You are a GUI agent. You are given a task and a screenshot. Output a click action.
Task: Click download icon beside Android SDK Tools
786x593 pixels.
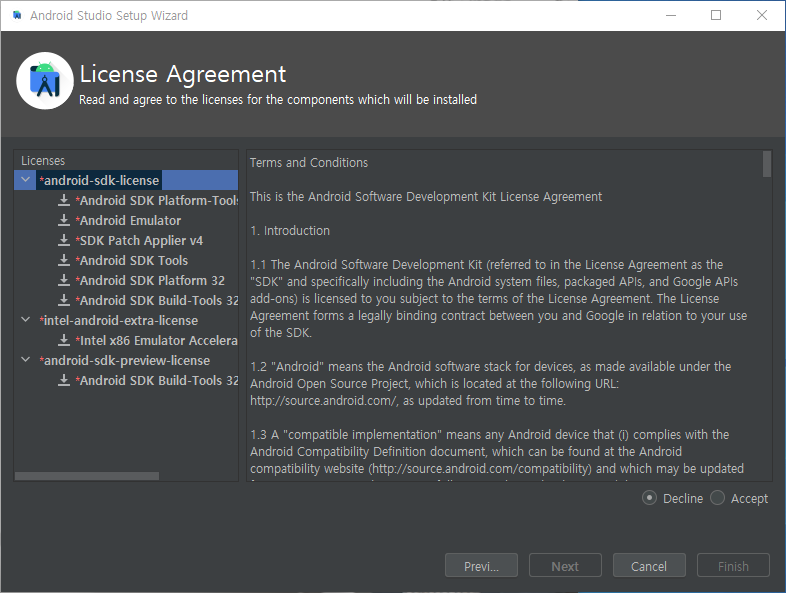pos(64,261)
